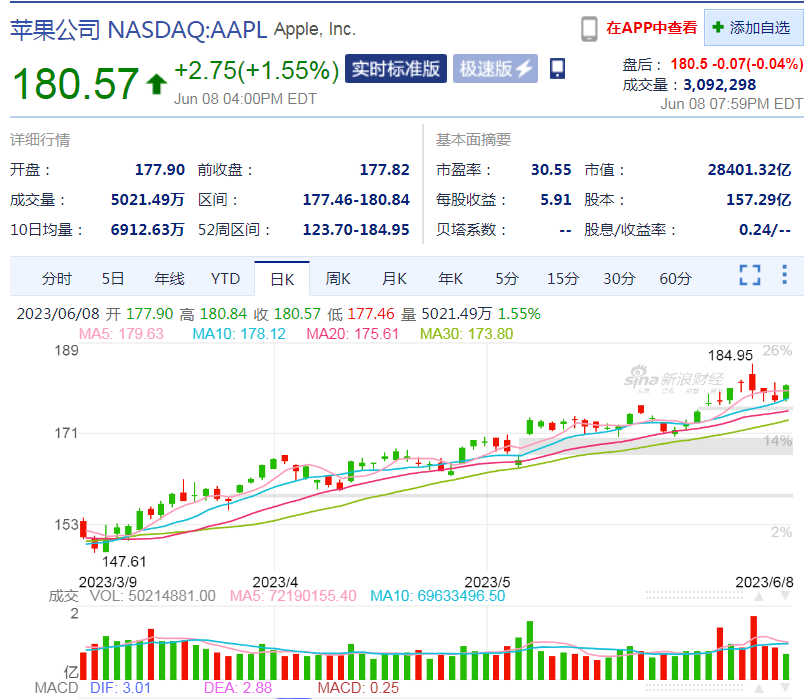
Task: Click the up triangle in the 成交 panel header
Action: [x=759, y=597]
